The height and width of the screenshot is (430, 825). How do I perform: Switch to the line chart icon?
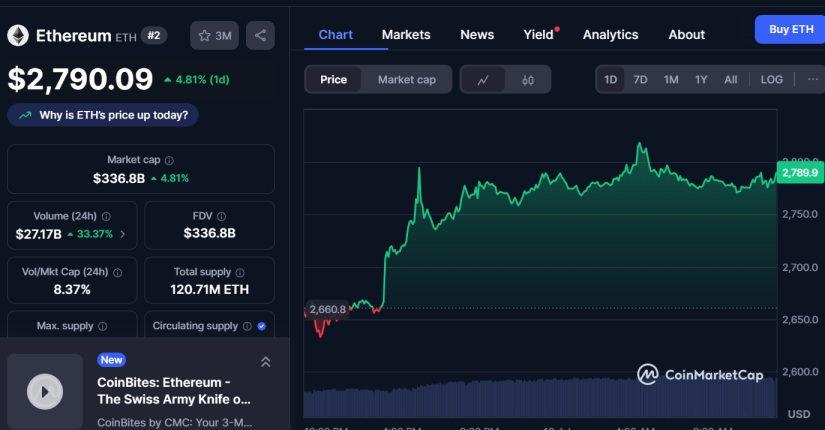[x=483, y=80]
